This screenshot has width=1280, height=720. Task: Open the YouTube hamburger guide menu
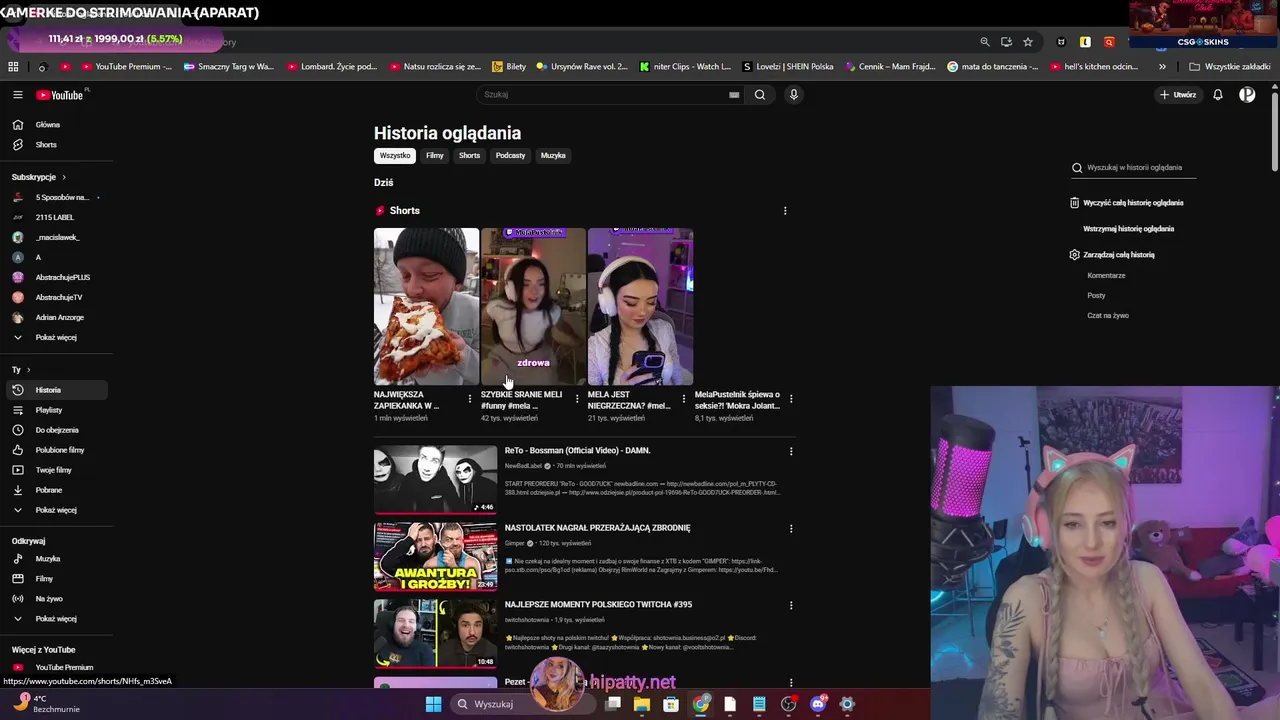[17, 95]
